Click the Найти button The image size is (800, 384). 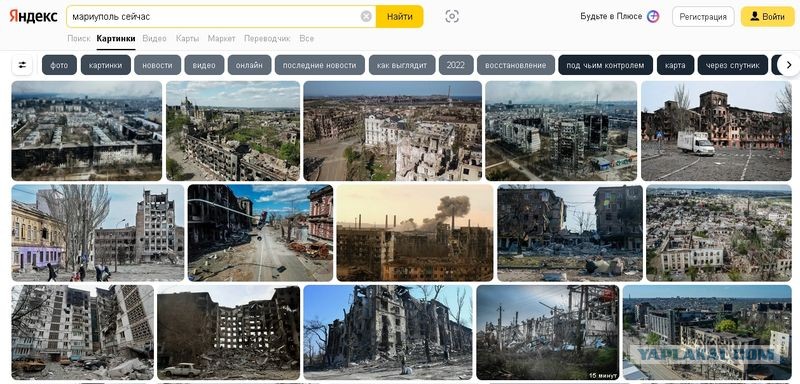[x=399, y=17]
